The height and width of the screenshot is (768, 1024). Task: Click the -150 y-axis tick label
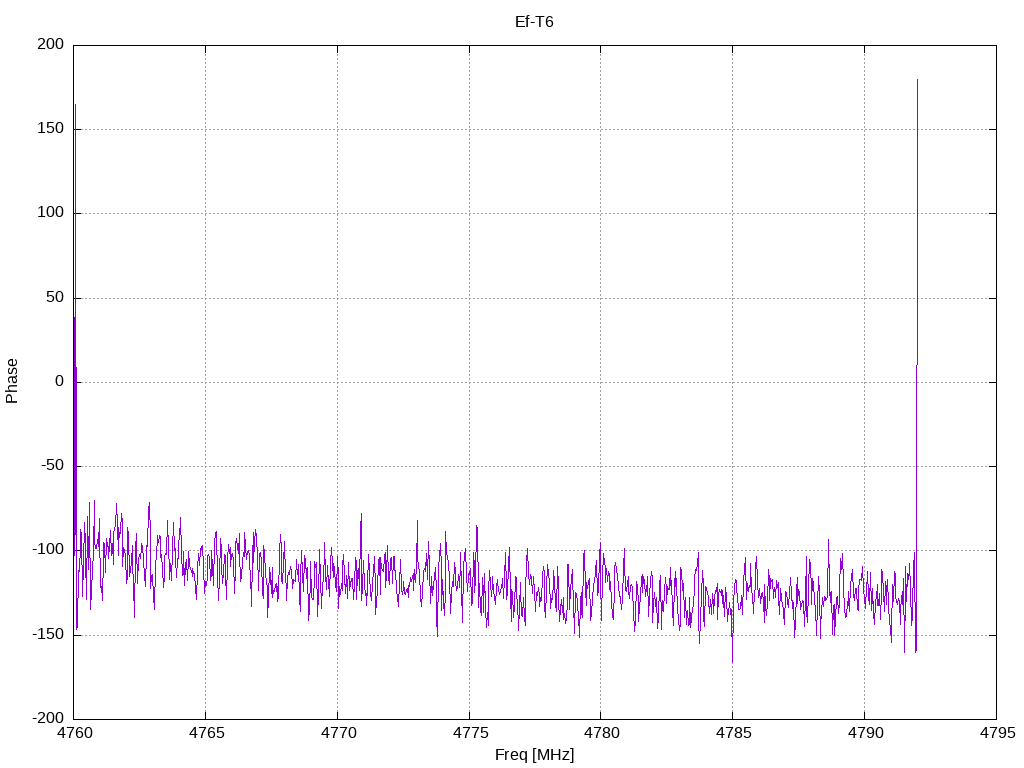pyautogui.click(x=48, y=635)
